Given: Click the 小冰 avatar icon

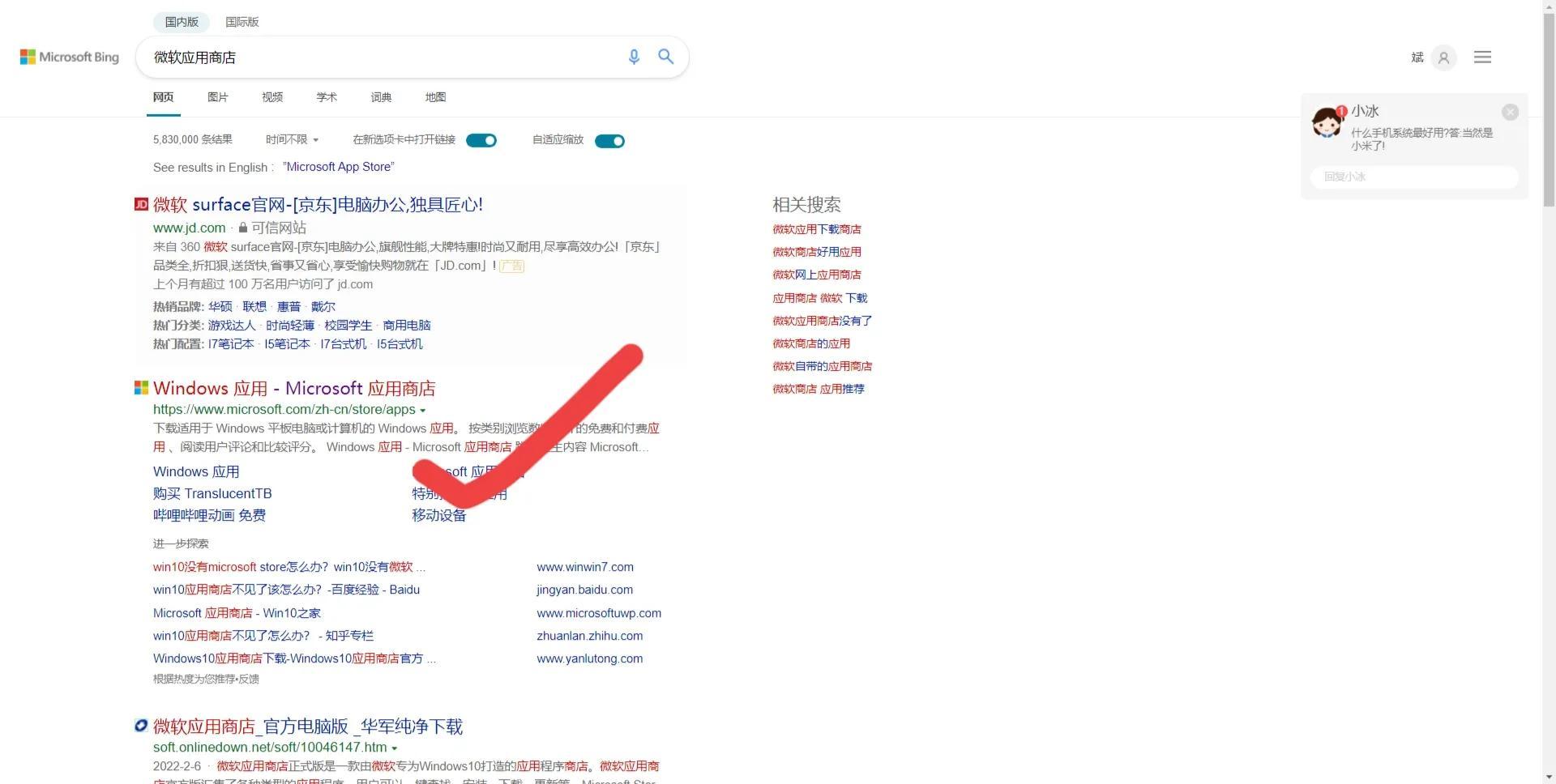Looking at the screenshot, I should [x=1327, y=122].
